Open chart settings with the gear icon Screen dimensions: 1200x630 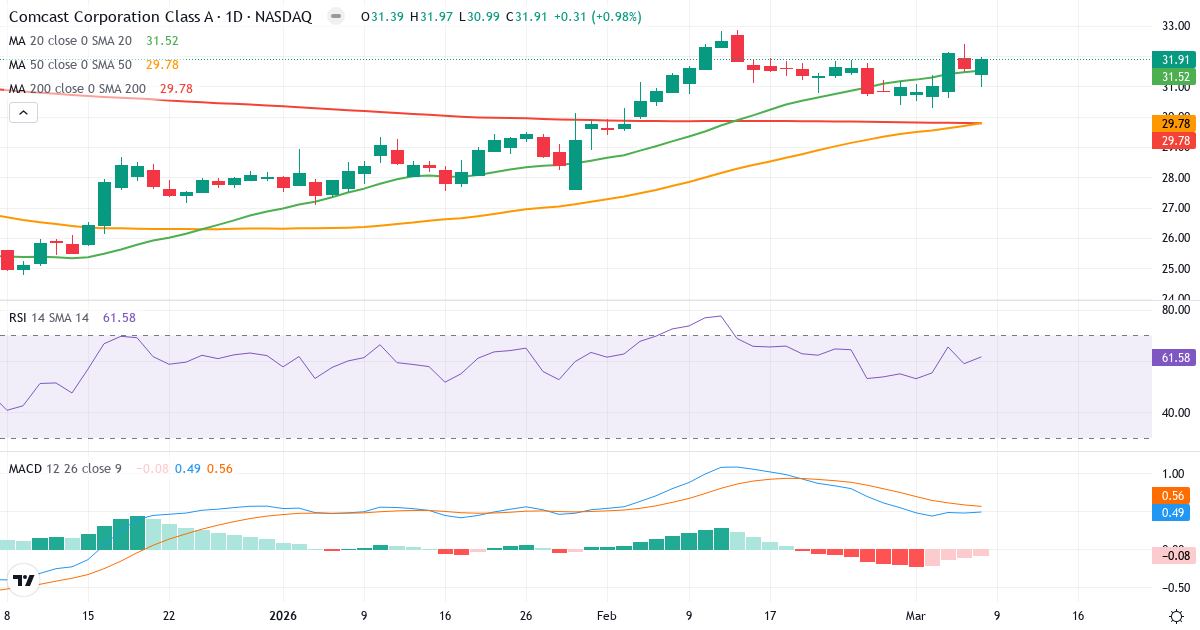coord(1177,617)
